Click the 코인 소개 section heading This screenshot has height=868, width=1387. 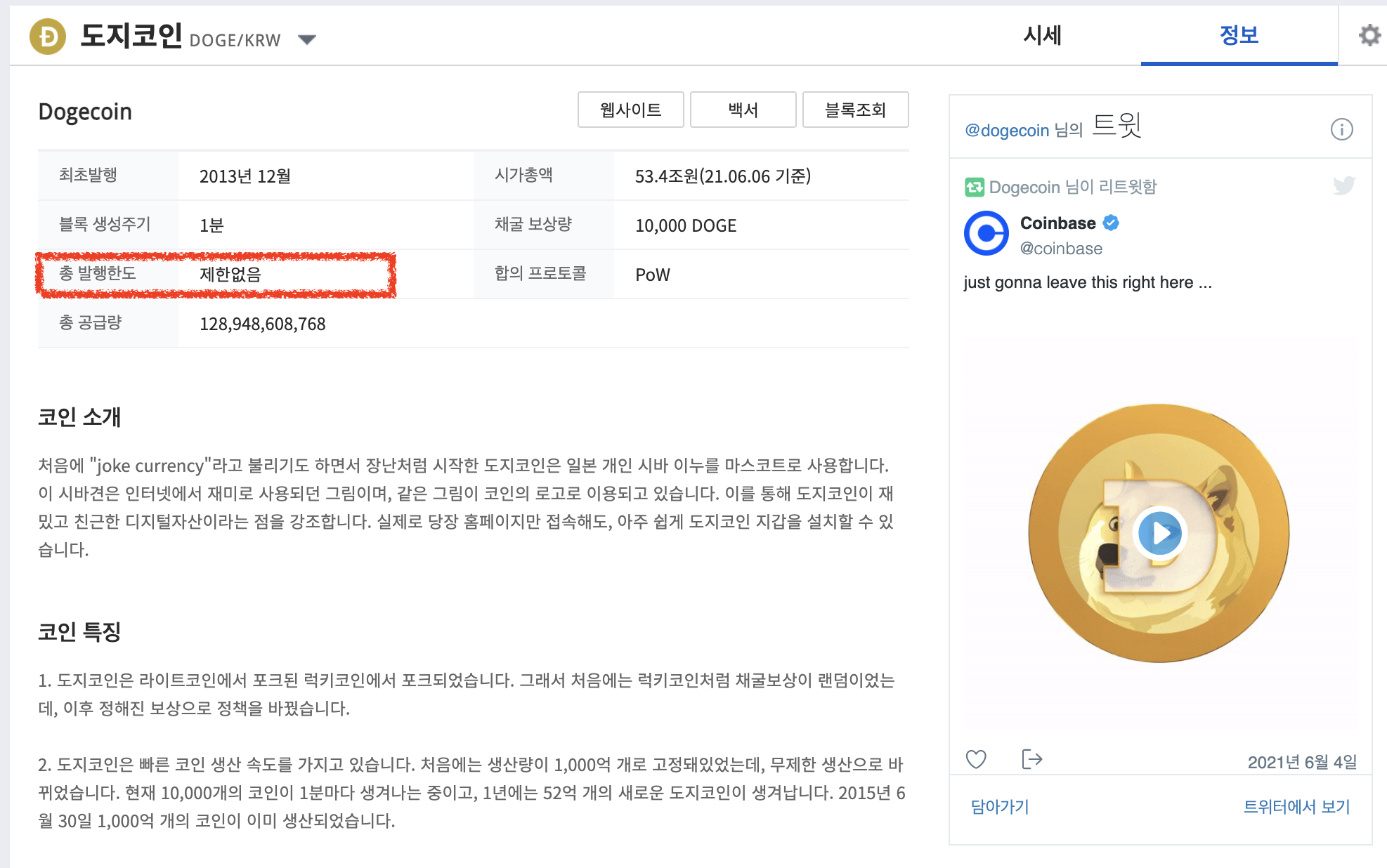[x=79, y=417]
